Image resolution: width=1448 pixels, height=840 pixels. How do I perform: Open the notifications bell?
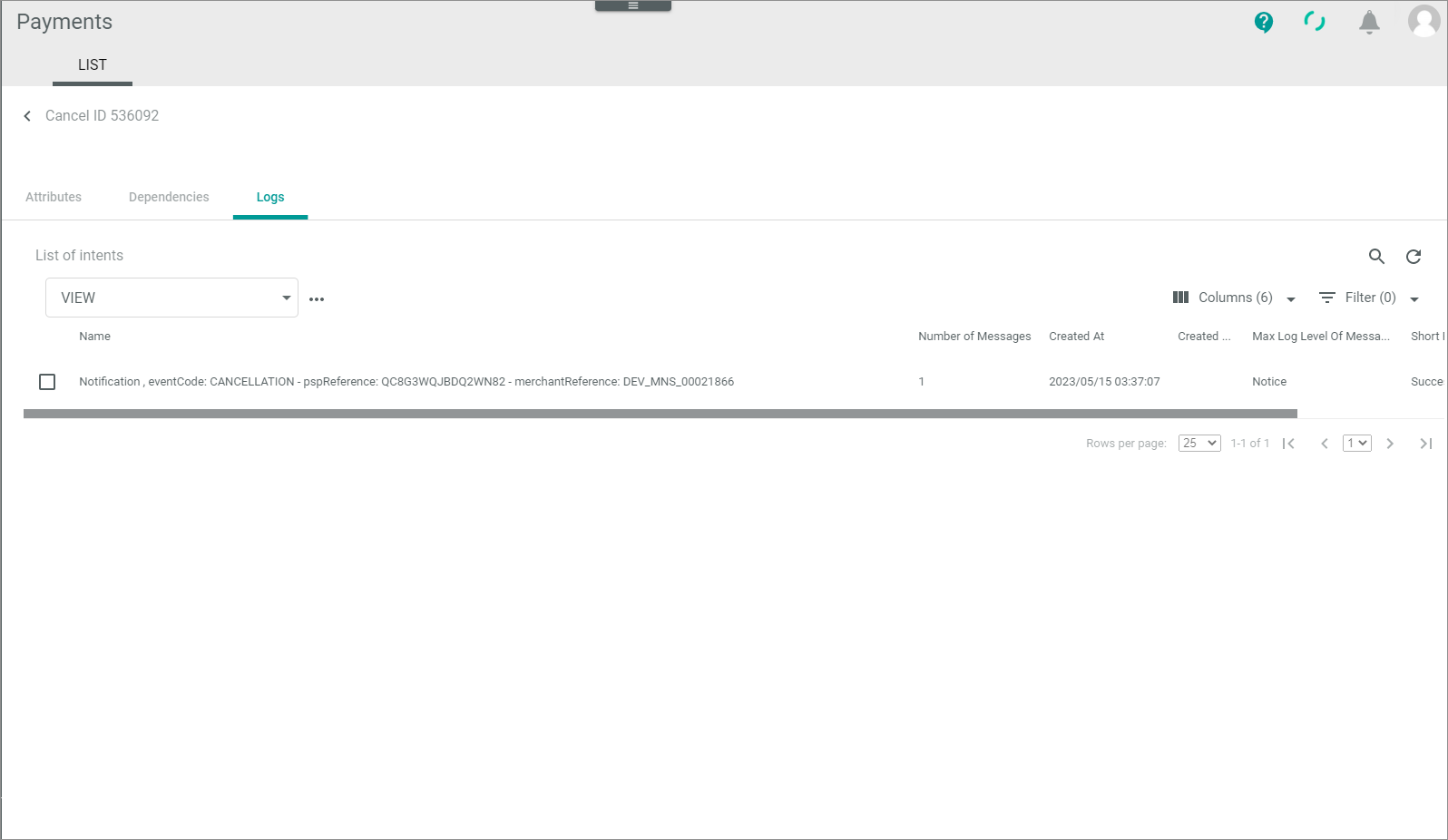click(x=1369, y=22)
